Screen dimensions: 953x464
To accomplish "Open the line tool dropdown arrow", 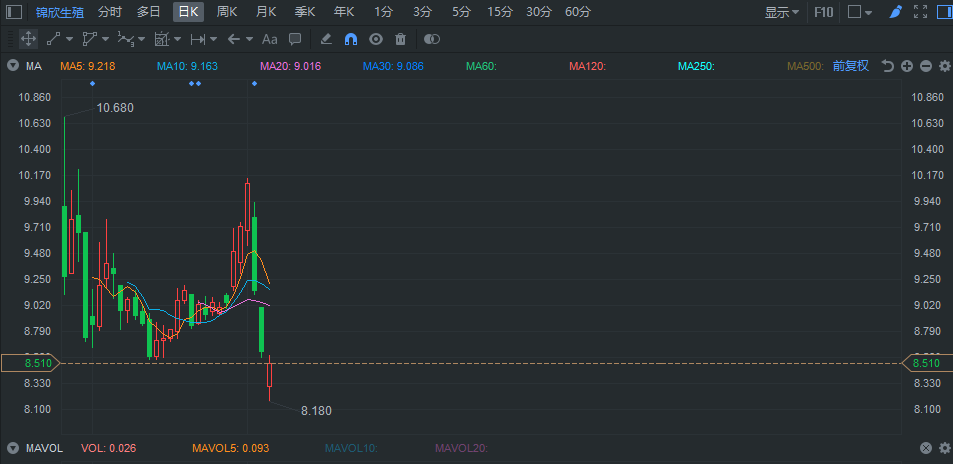I will coord(69,39).
